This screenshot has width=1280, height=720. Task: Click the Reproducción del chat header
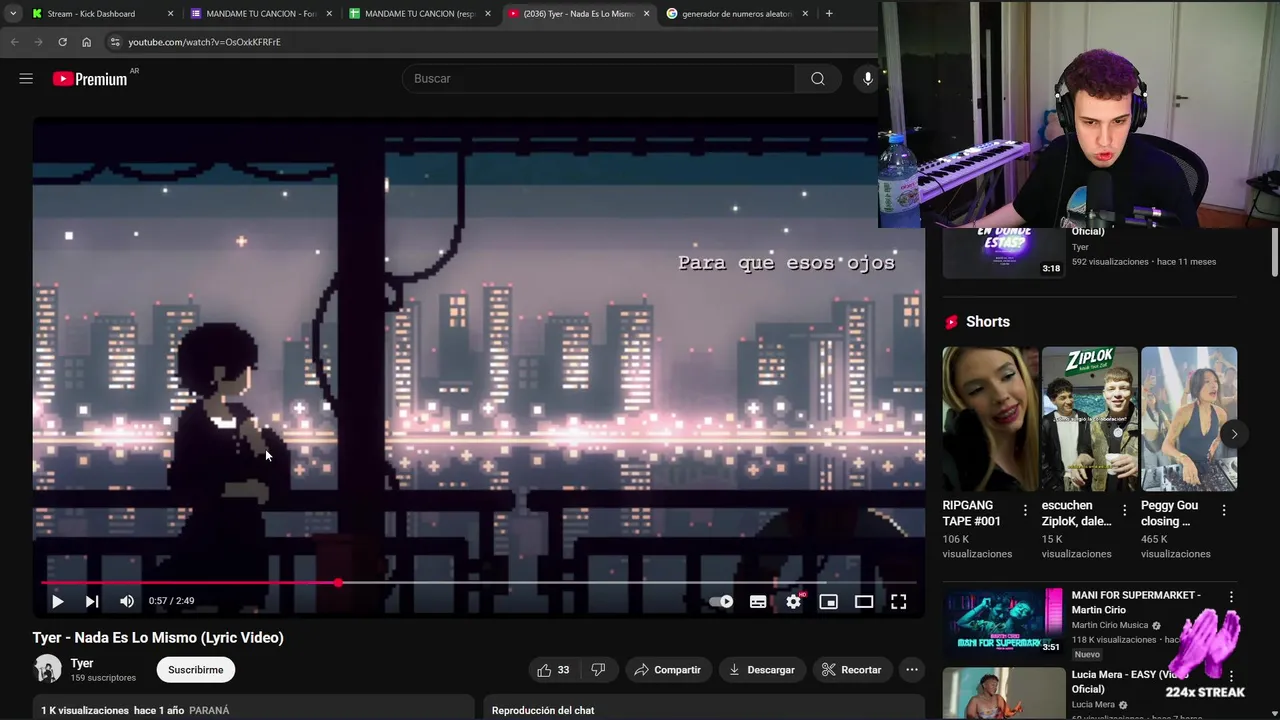(543, 710)
